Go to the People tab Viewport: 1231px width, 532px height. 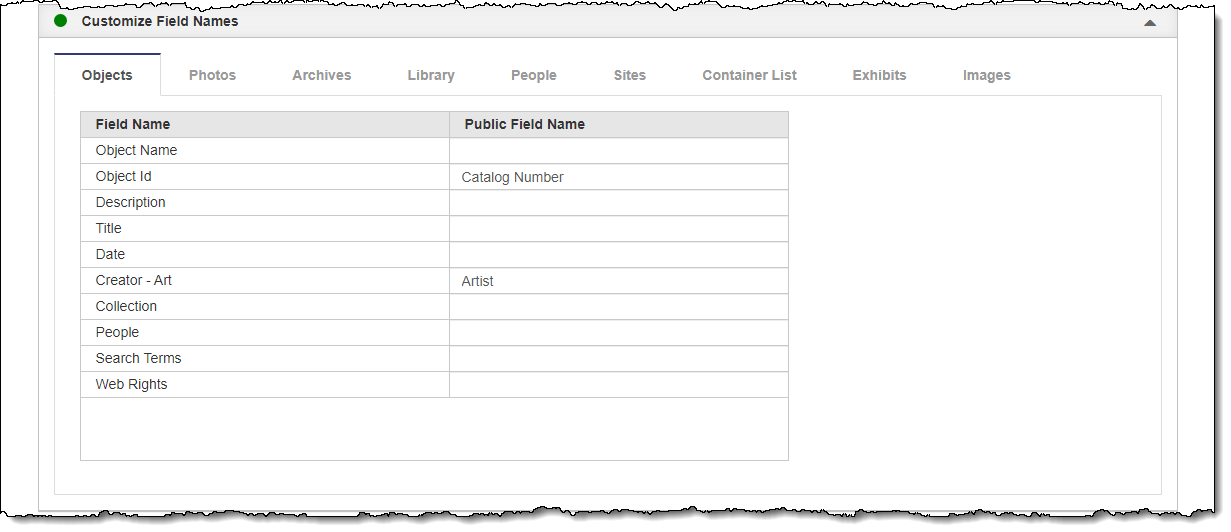533,75
